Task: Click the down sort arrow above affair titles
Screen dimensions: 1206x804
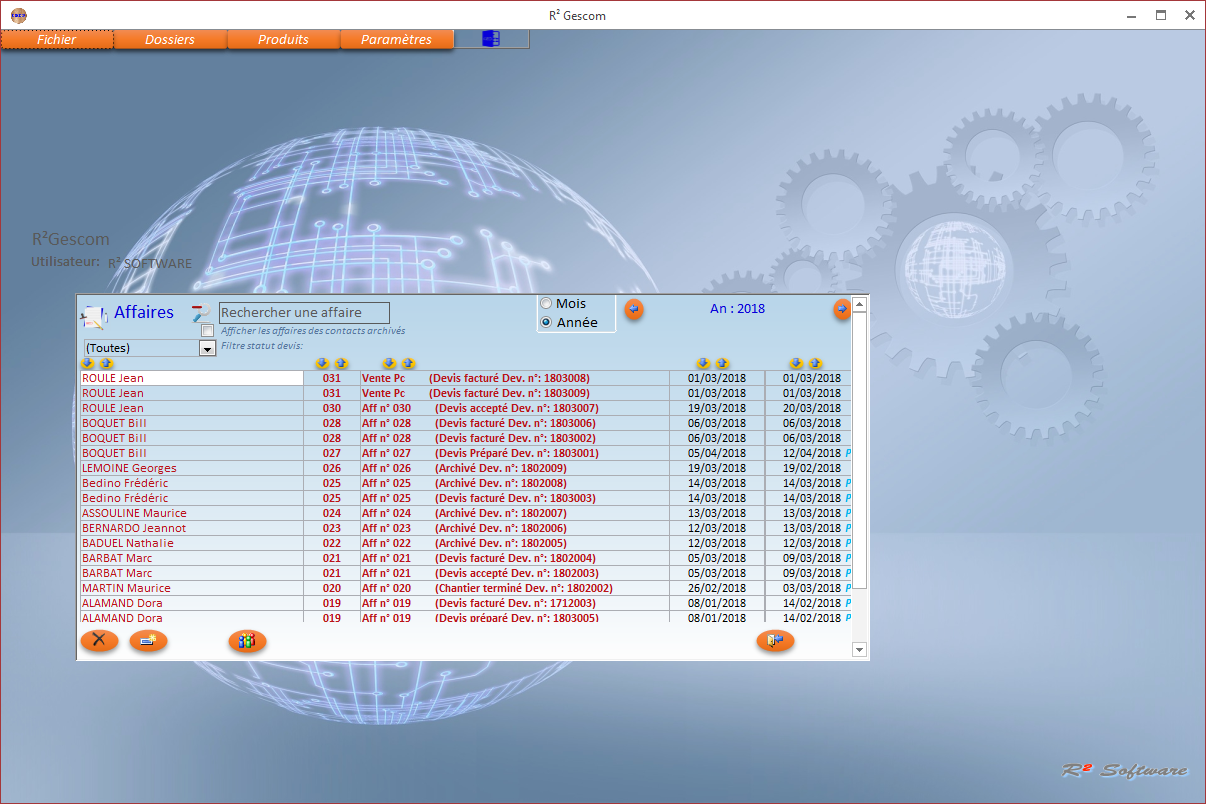Action: [x=389, y=363]
